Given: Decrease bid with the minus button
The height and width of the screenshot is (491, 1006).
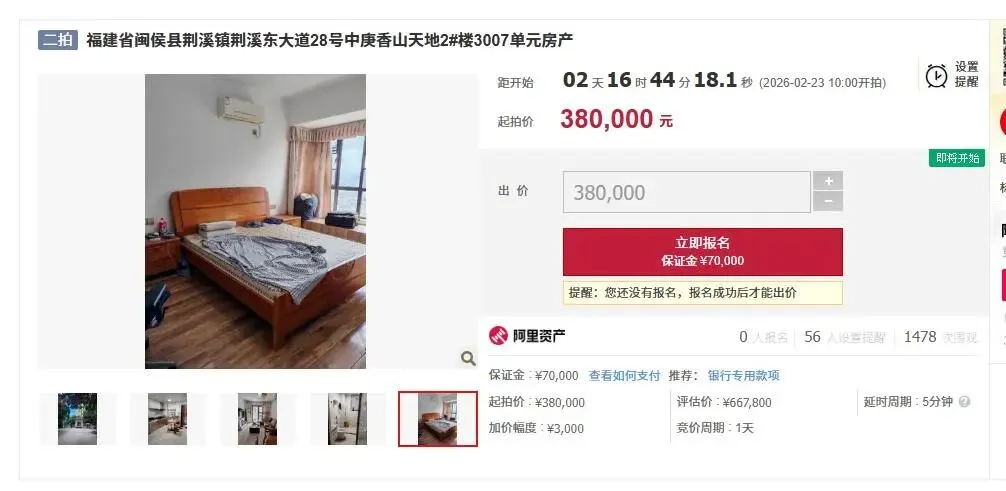Looking at the screenshot, I should 828,202.
